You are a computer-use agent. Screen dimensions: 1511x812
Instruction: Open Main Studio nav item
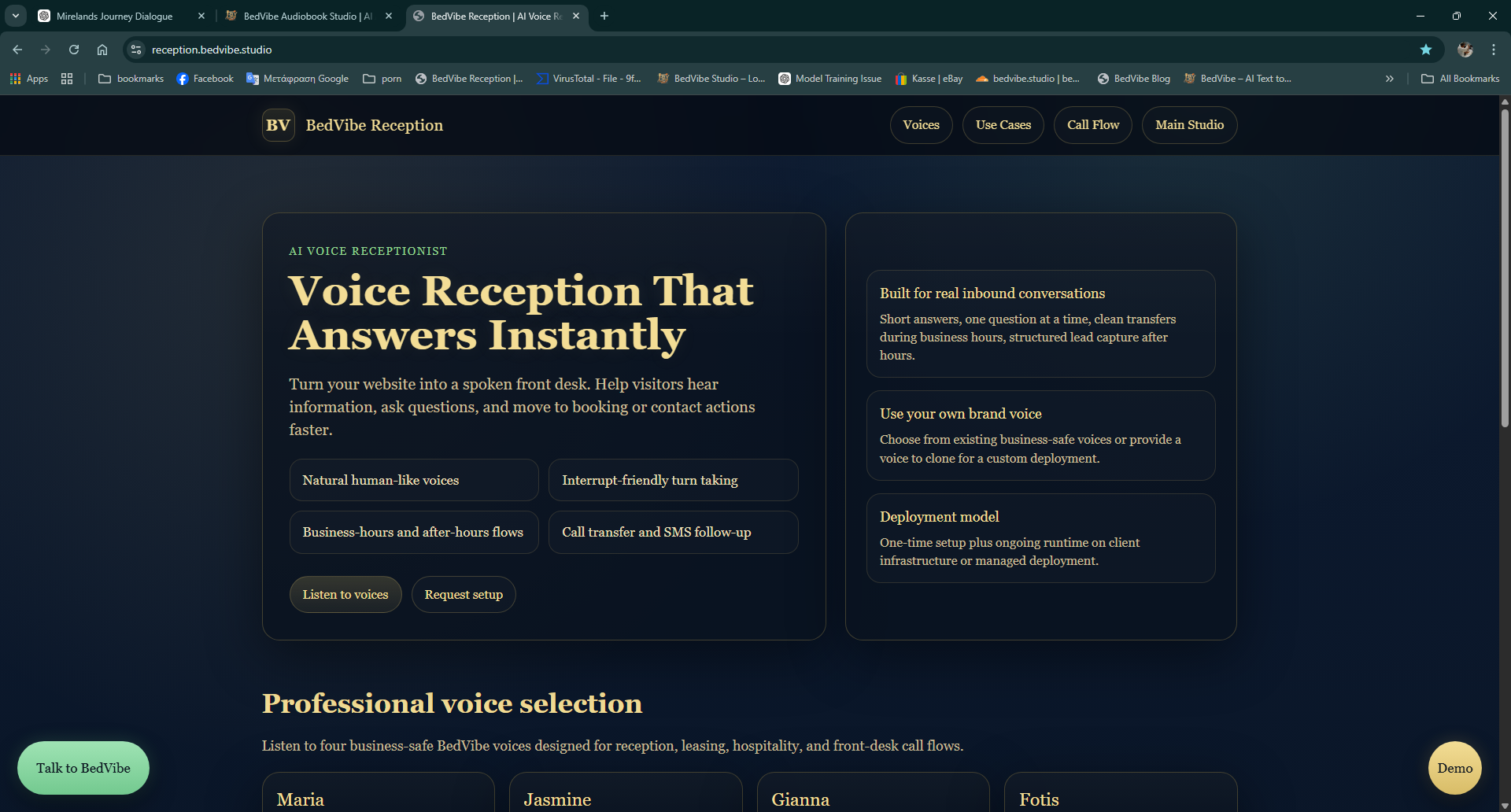tap(1190, 125)
